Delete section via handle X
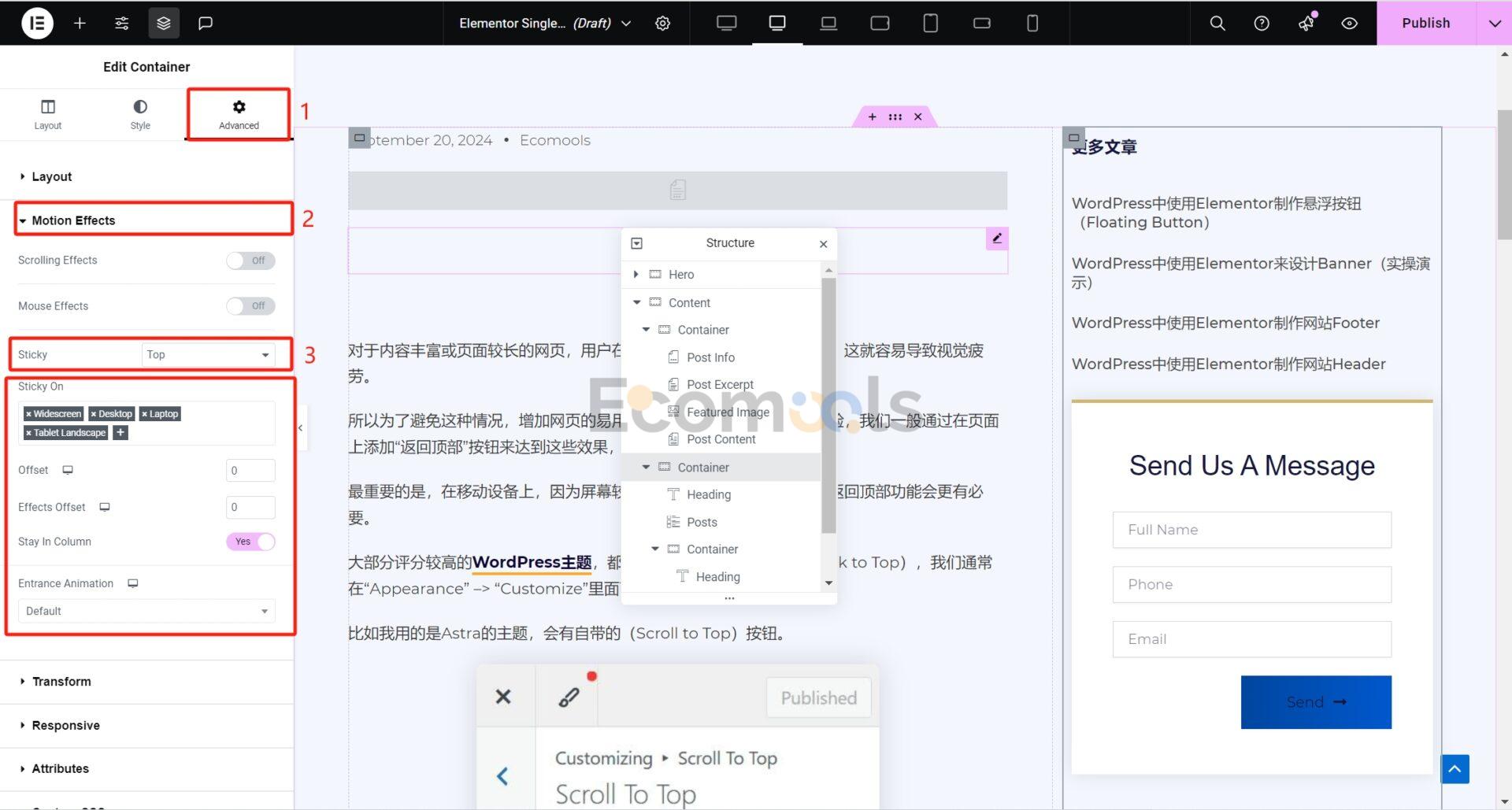Screen dimensions: 1512x810 point(918,117)
